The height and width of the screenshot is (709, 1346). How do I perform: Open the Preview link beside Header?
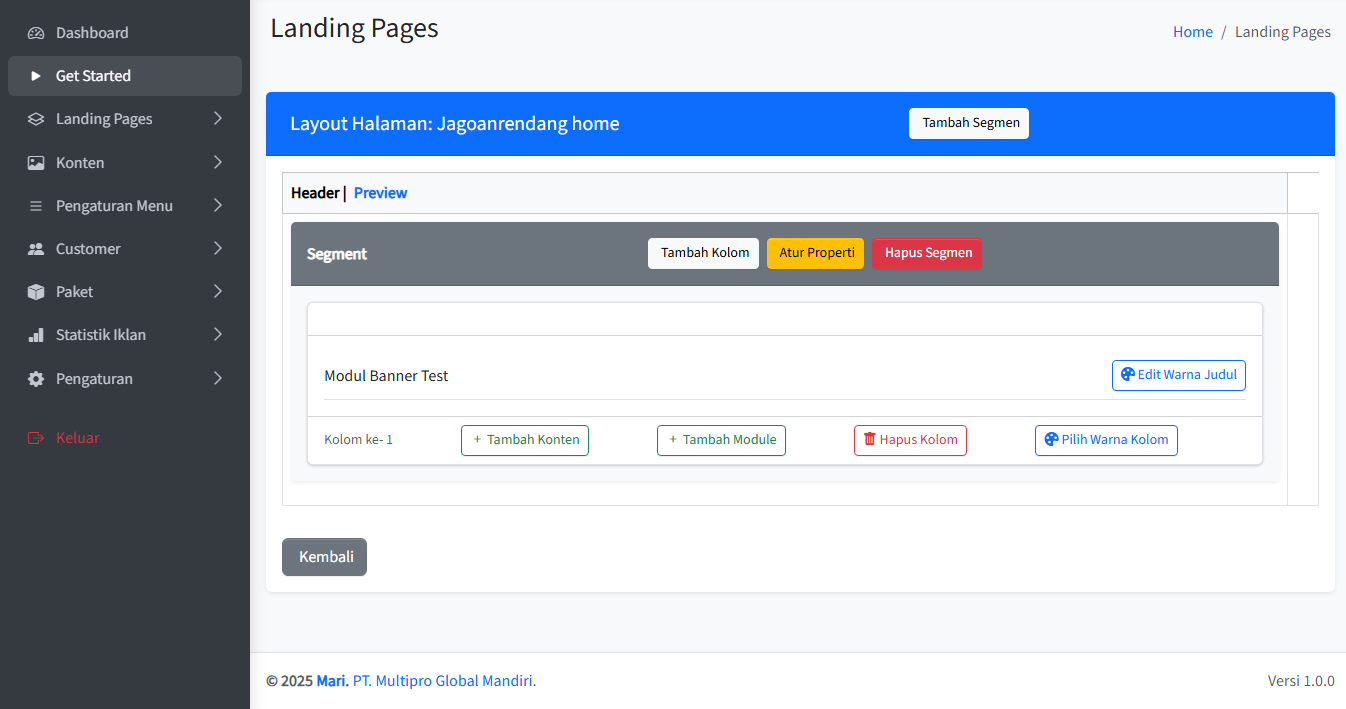point(380,193)
